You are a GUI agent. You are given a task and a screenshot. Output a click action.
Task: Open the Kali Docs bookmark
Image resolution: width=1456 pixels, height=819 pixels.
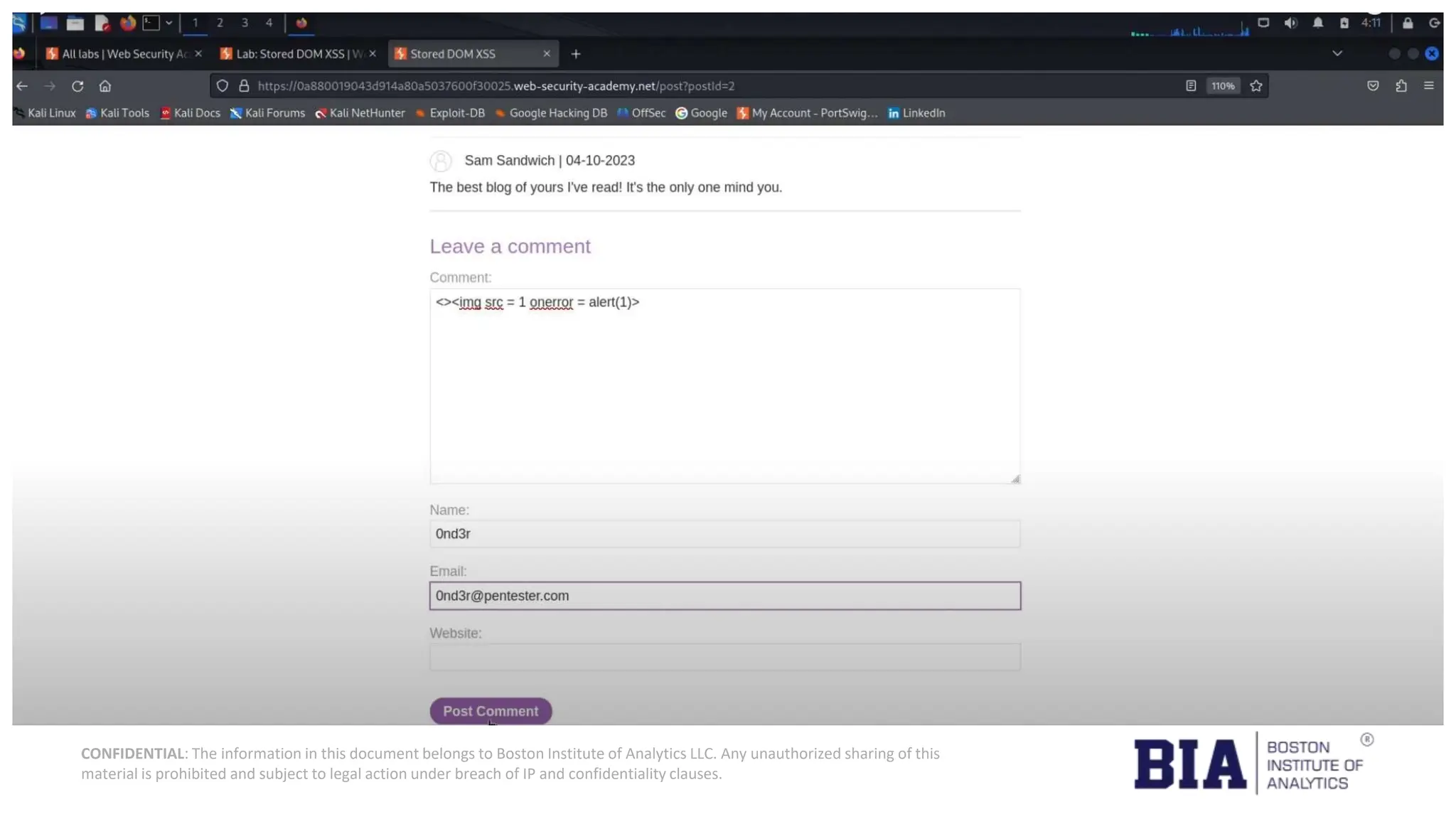click(191, 113)
